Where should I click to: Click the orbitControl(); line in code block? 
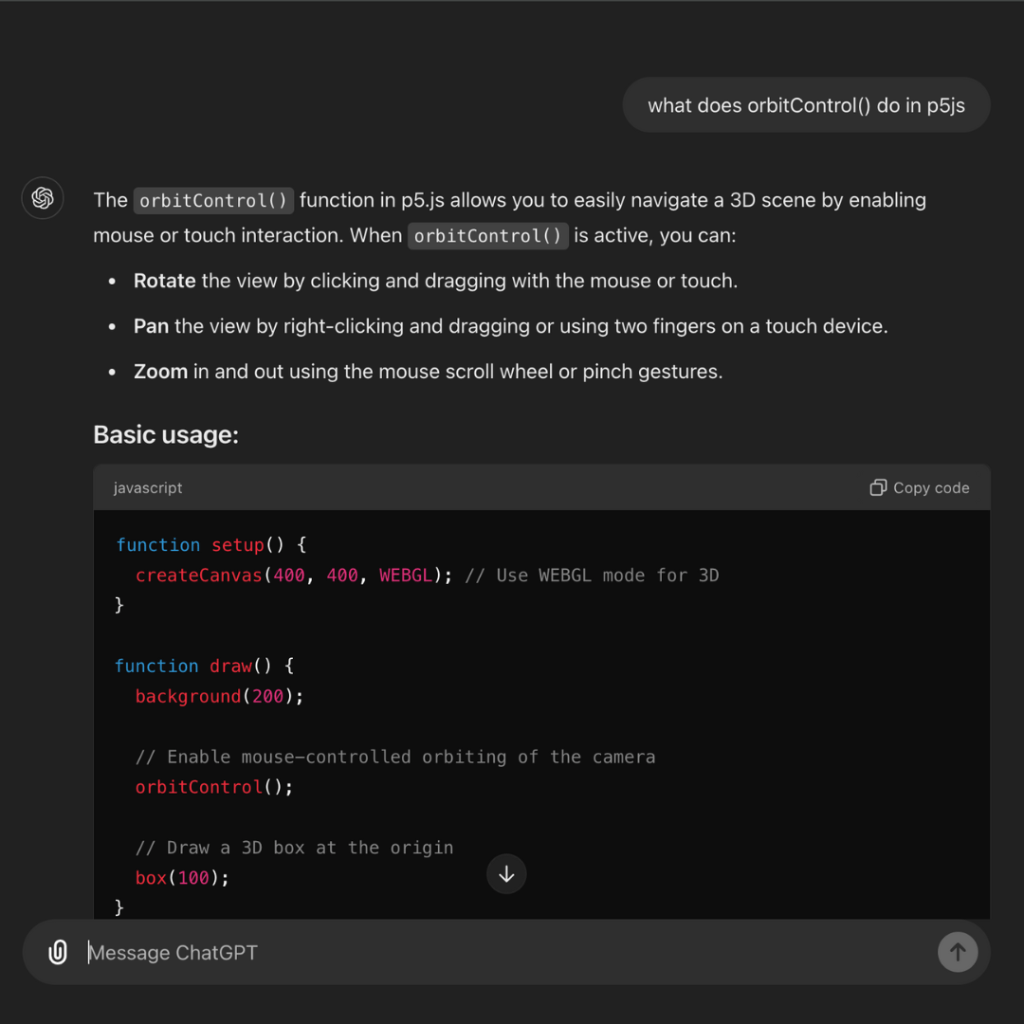click(214, 787)
